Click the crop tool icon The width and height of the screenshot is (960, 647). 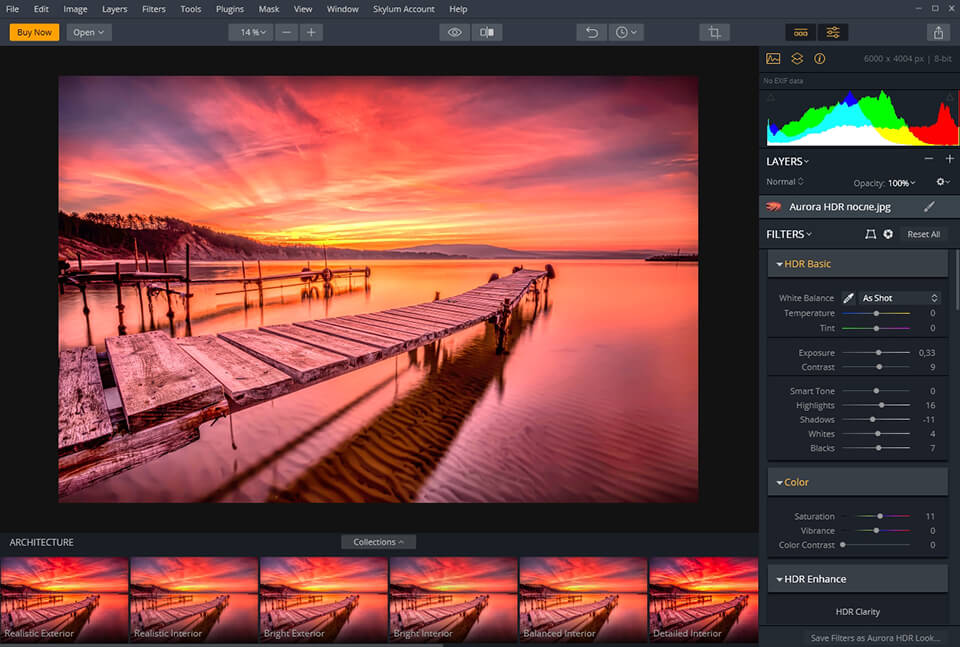[714, 32]
